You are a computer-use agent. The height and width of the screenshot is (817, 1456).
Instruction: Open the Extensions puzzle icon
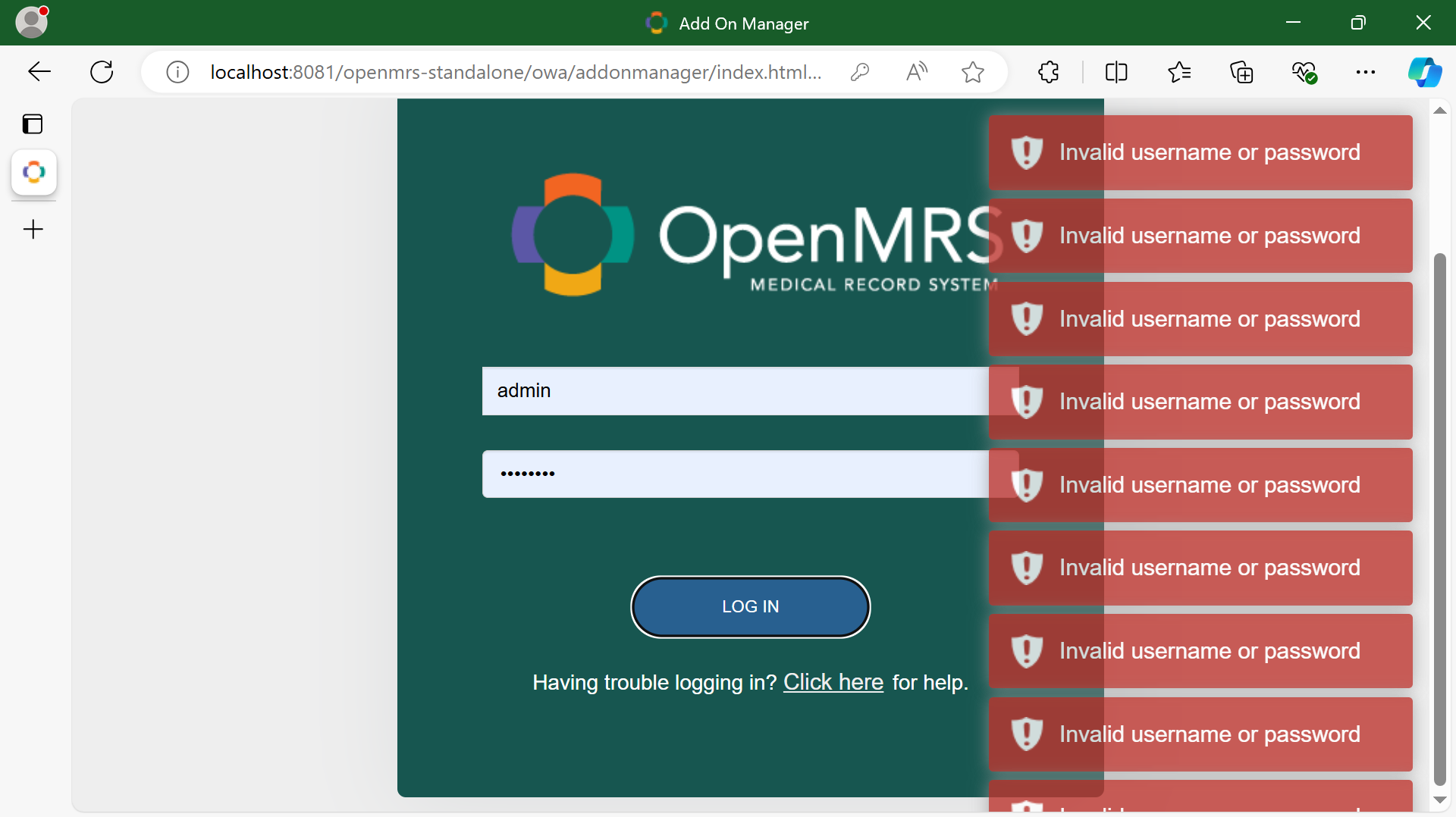[x=1049, y=72]
